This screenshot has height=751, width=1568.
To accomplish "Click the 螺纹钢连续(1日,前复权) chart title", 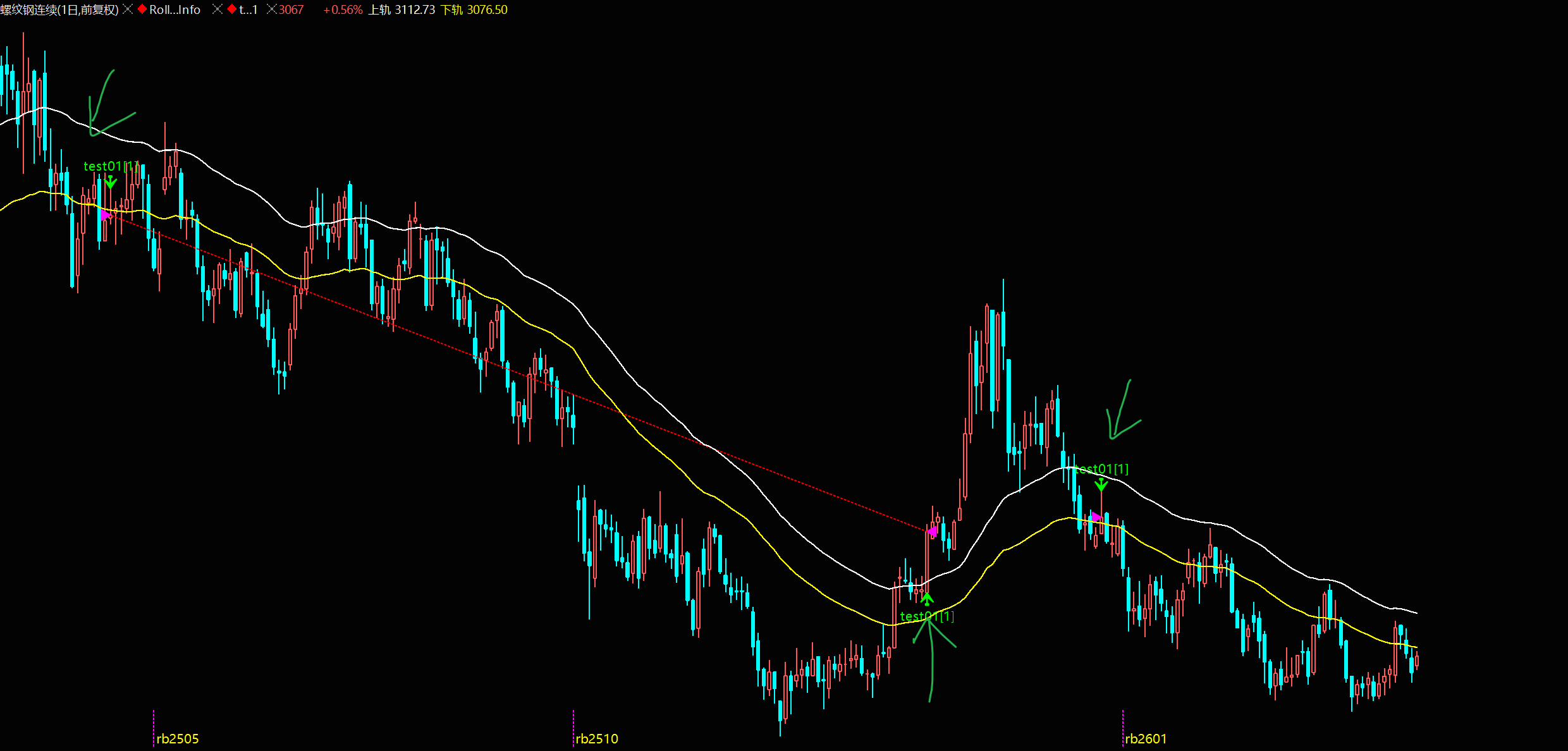I will pos(59,9).
